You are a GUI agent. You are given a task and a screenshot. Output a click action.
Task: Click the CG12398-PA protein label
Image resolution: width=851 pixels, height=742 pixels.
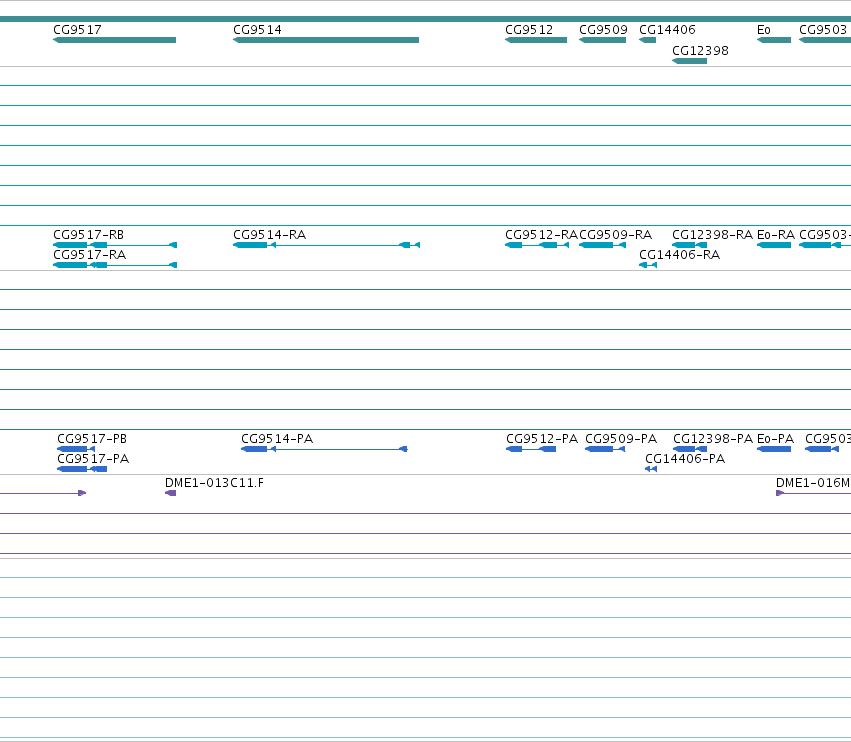coord(713,439)
